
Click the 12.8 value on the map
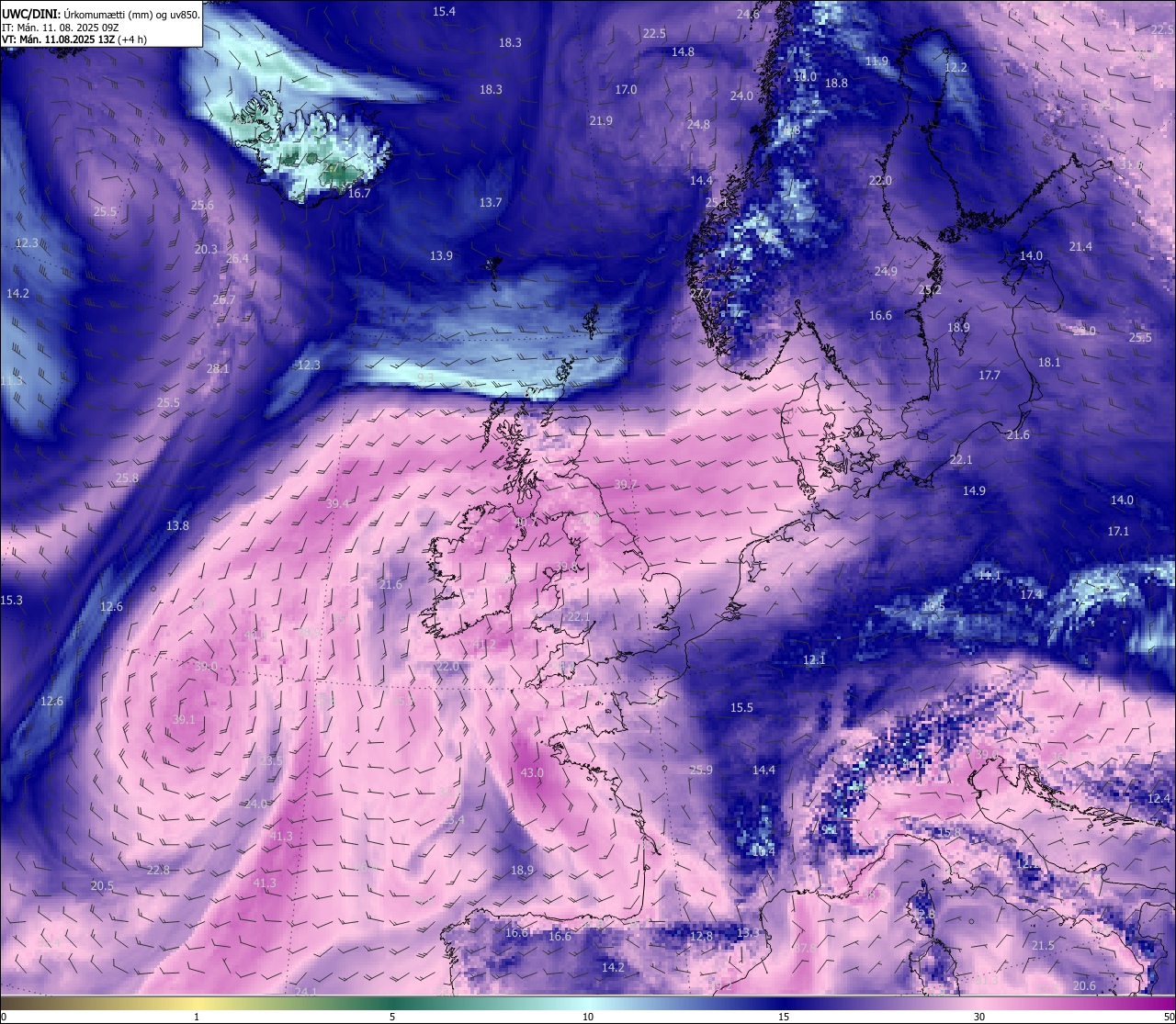(x=700, y=936)
